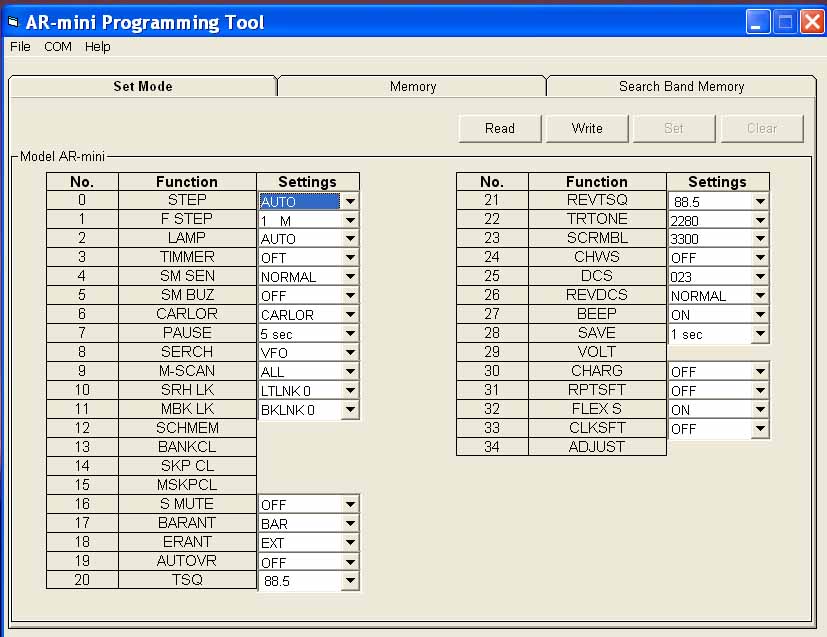Open the STEP settings dropdown
Screen dimensions: 827x637
(350, 201)
